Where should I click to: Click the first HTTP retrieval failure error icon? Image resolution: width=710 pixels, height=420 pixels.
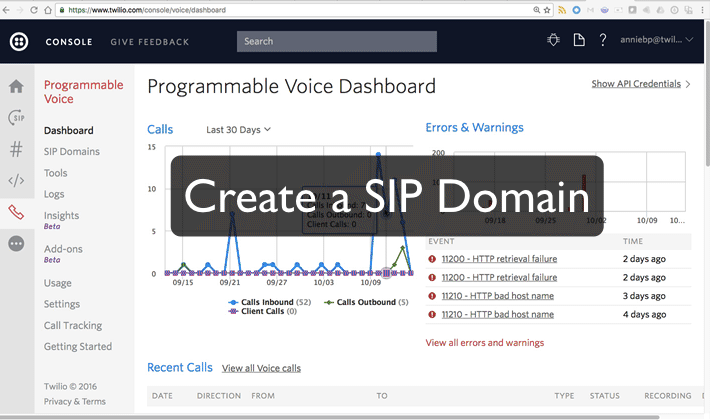[432, 259]
